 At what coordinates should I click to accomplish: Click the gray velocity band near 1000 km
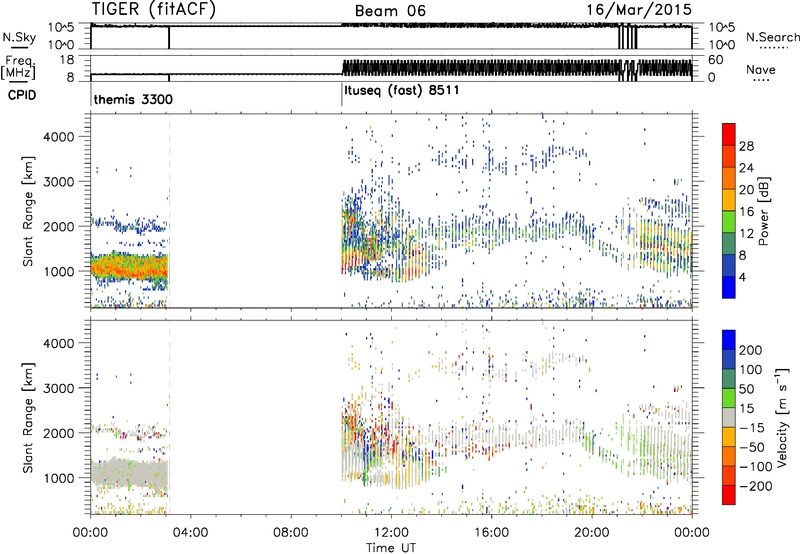click(129, 474)
